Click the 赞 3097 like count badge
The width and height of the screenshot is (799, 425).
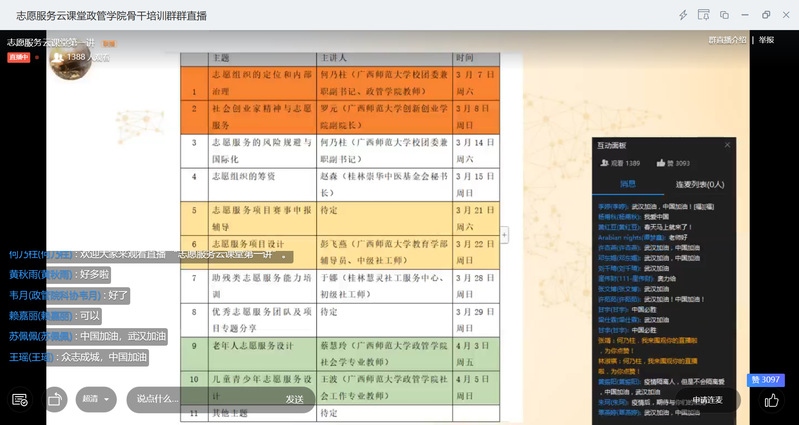pyautogui.click(x=766, y=380)
